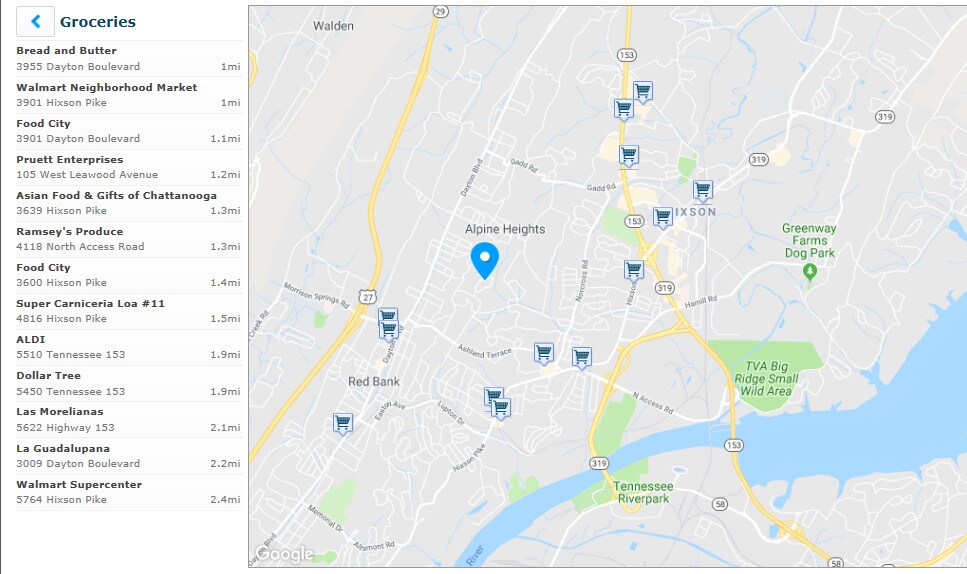Click the cart marker on Ashland Terrace

click(x=543, y=354)
